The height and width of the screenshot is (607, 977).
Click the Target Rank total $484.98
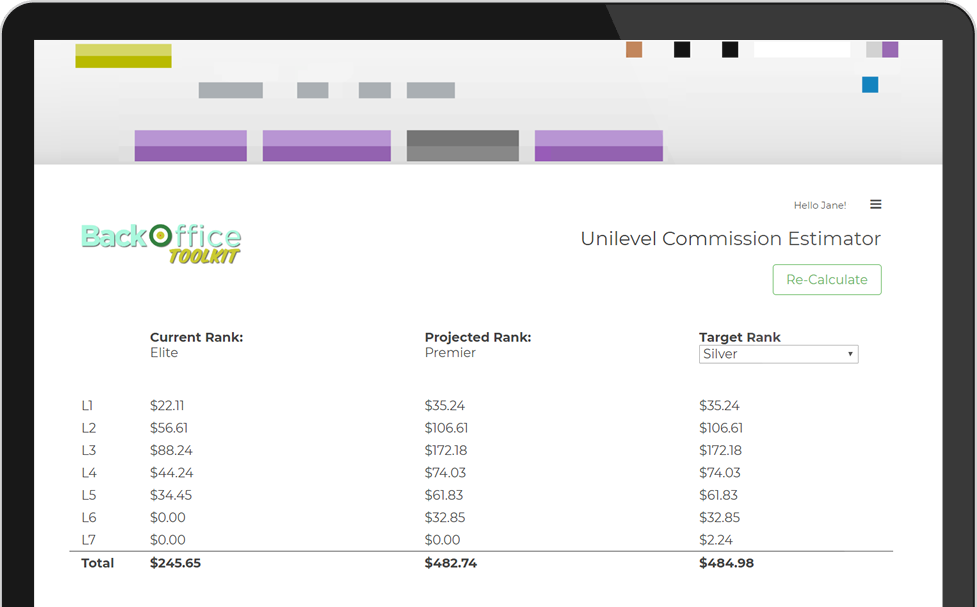click(x=726, y=563)
